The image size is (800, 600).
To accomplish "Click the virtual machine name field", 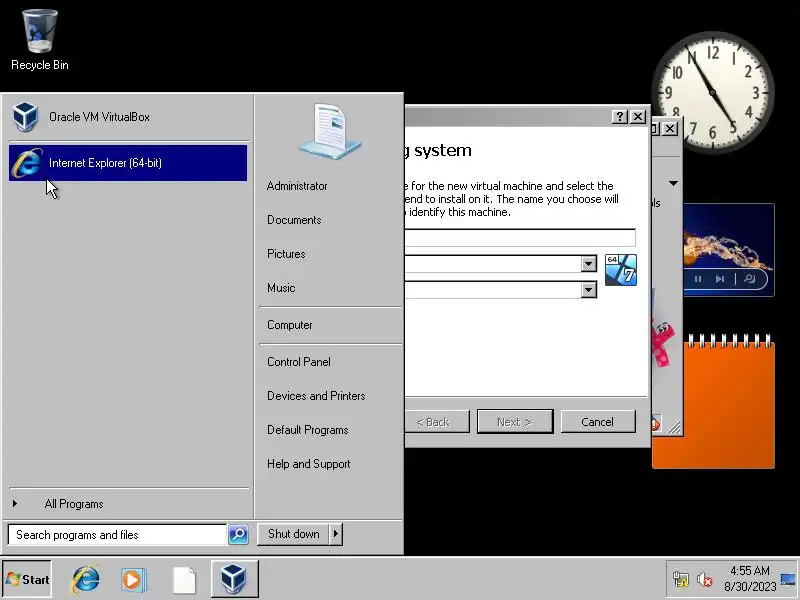I will (x=520, y=238).
